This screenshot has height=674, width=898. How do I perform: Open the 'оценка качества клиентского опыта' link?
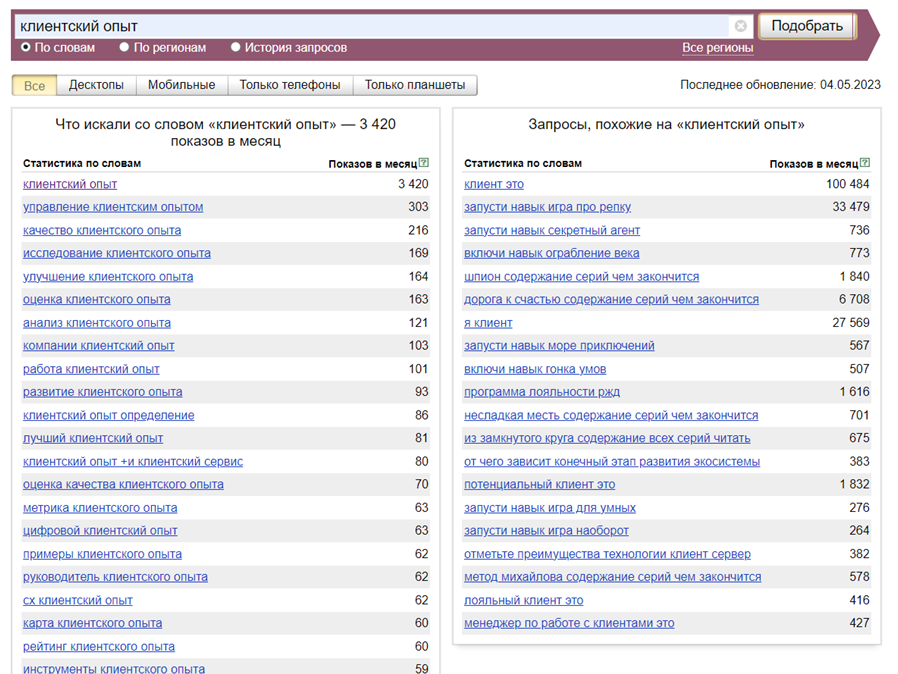coord(123,484)
